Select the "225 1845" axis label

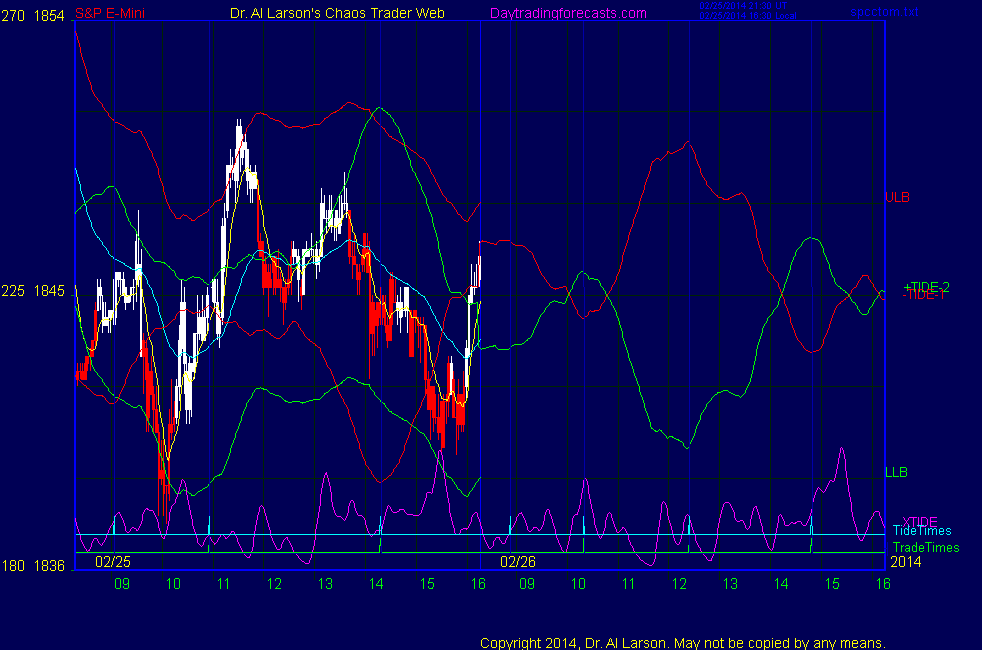33,291
